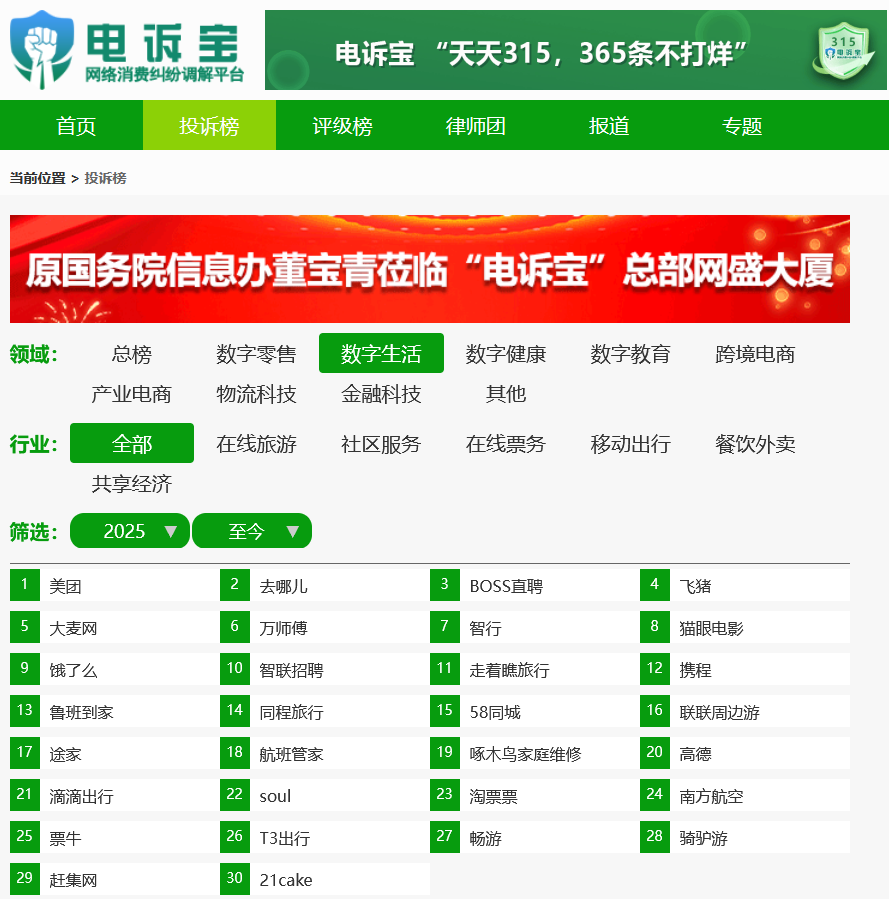Select the 投诉榜 navigation tab
This screenshot has width=889, height=899.
[x=209, y=126]
